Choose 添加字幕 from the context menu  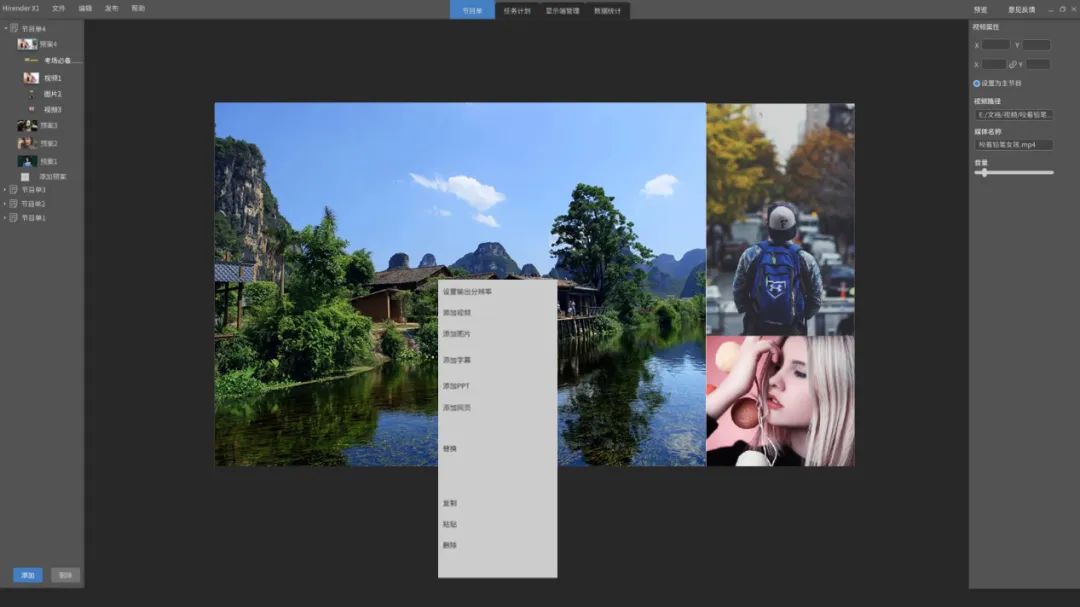(x=457, y=360)
